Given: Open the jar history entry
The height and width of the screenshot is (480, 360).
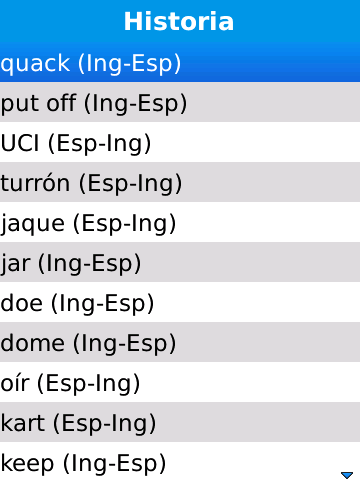Looking at the screenshot, I should point(180,262).
